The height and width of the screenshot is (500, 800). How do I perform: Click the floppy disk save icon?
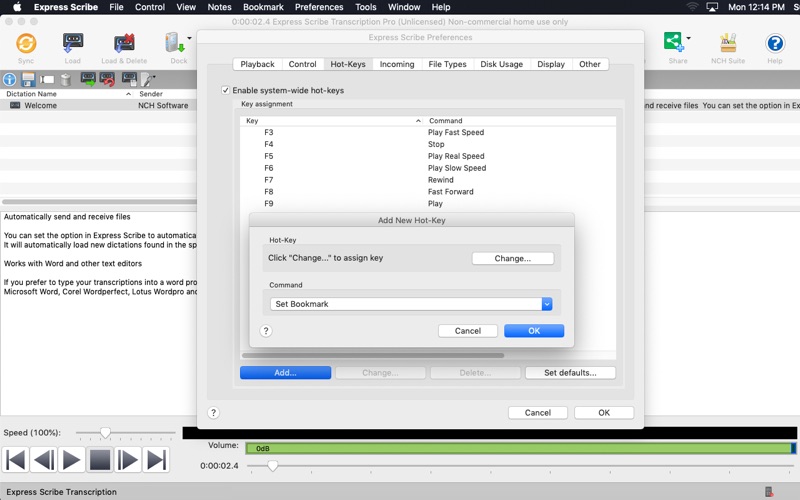click(28, 80)
